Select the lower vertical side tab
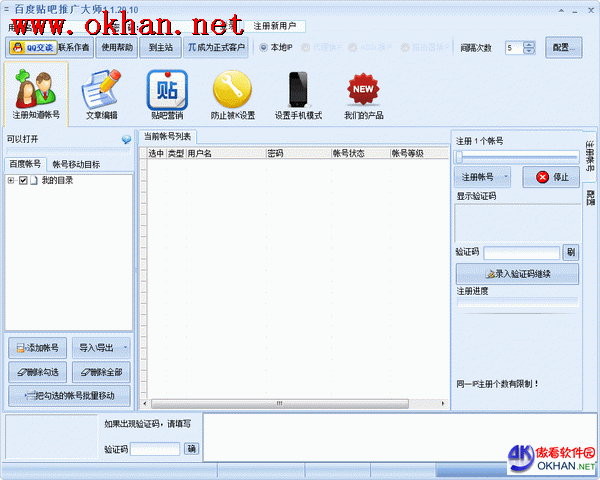Viewport: 600px width, 480px height. pos(590,197)
